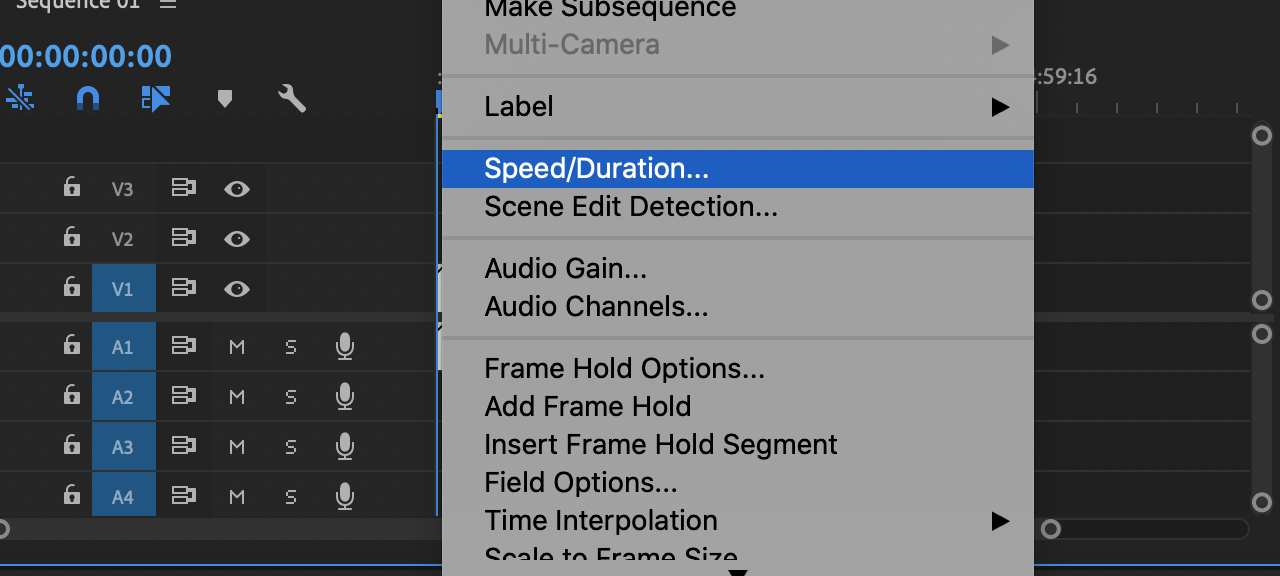Toggle sync lock for V2 track
This screenshot has width=1280, height=576.
click(x=183, y=238)
